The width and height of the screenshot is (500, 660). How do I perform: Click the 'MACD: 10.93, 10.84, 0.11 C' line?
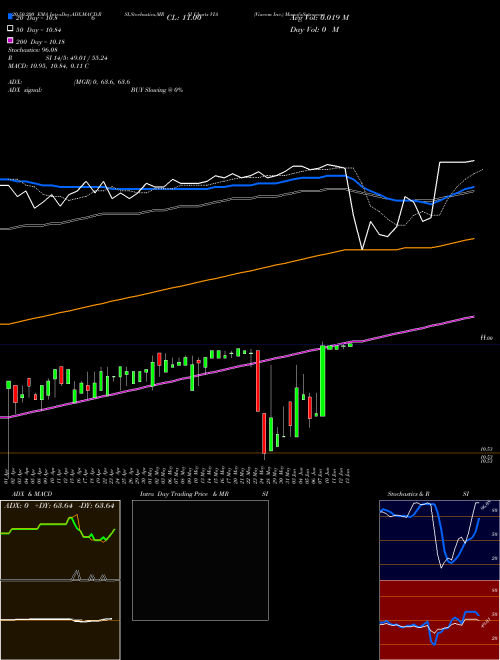point(48,66)
